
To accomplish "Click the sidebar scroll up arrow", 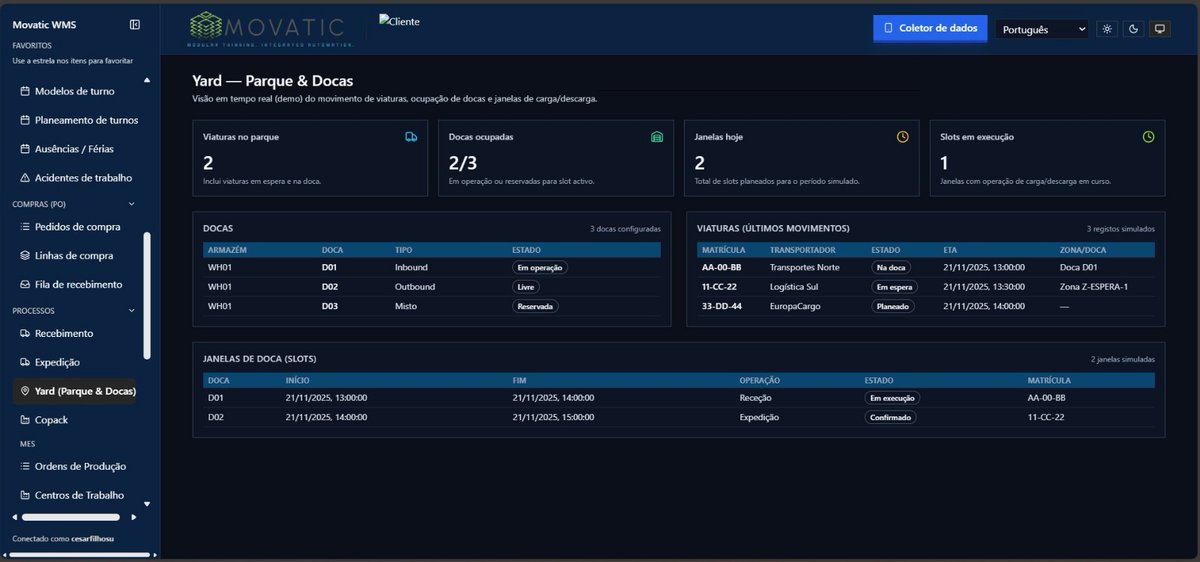I will pos(147,80).
